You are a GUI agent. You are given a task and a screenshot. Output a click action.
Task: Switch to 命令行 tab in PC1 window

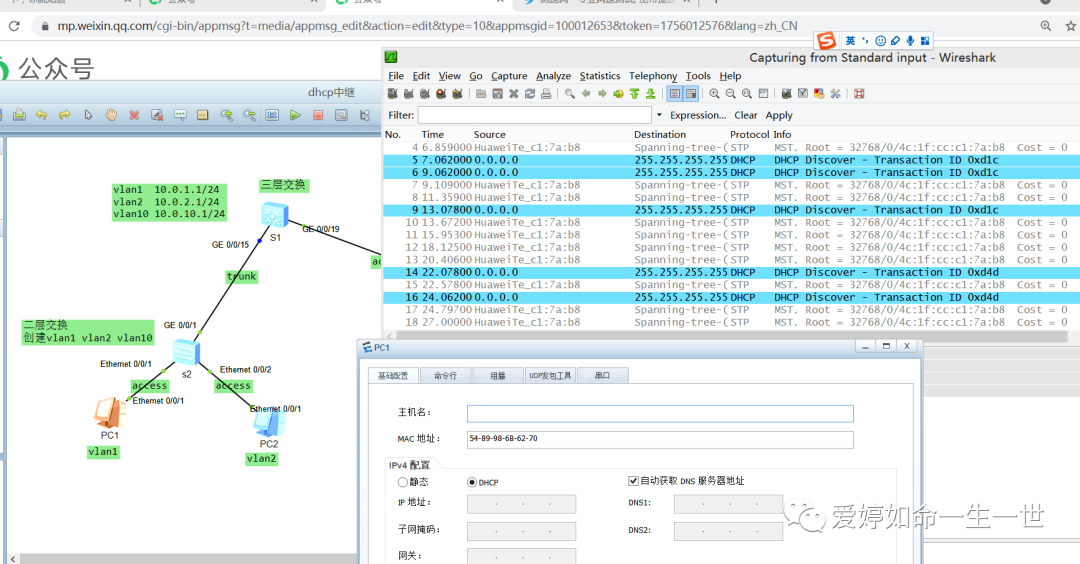[x=445, y=375]
